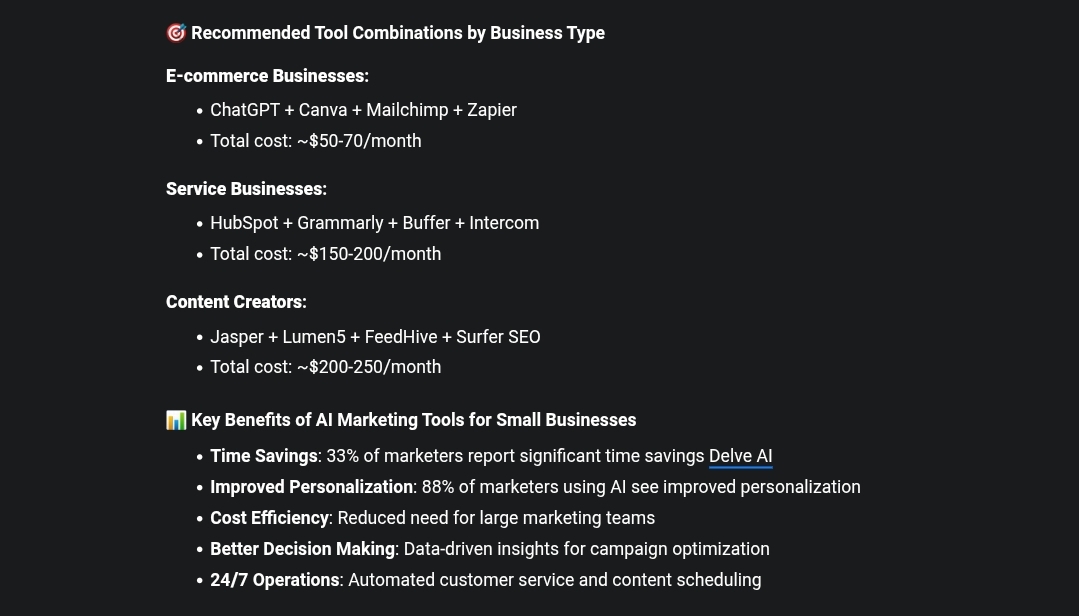
Task: Click the bold Improved Personalization label
Action: [311, 487]
